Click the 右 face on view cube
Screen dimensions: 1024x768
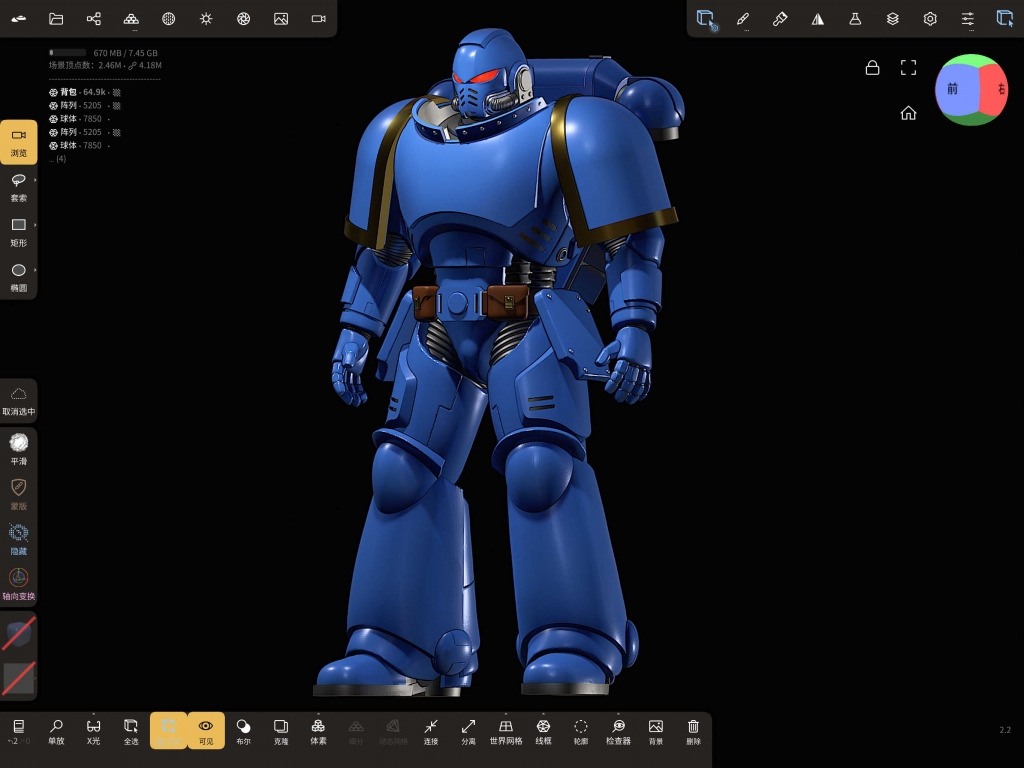(x=996, y=89)
